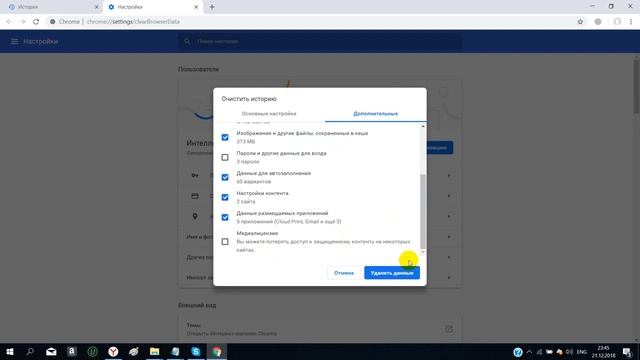Viewport: 640px width, 360px height.
Task: Close the История browser tab
Action: 96,7
